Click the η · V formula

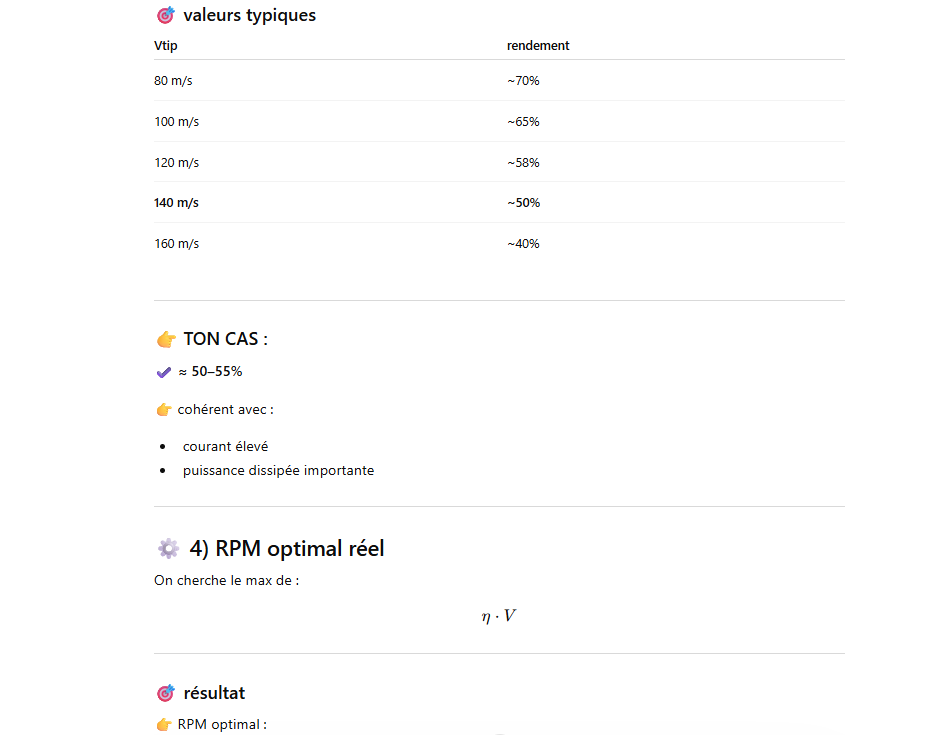tap(498, 616)
